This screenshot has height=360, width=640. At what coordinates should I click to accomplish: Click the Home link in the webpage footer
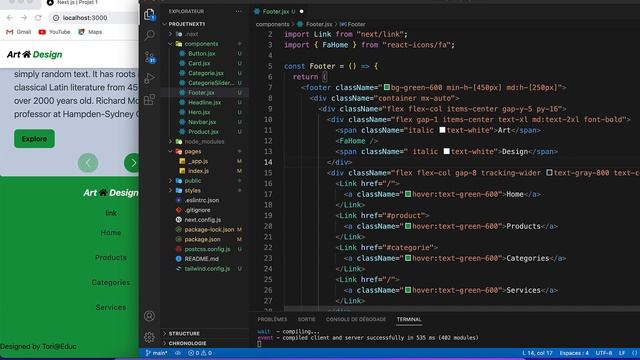coord(111,233)
